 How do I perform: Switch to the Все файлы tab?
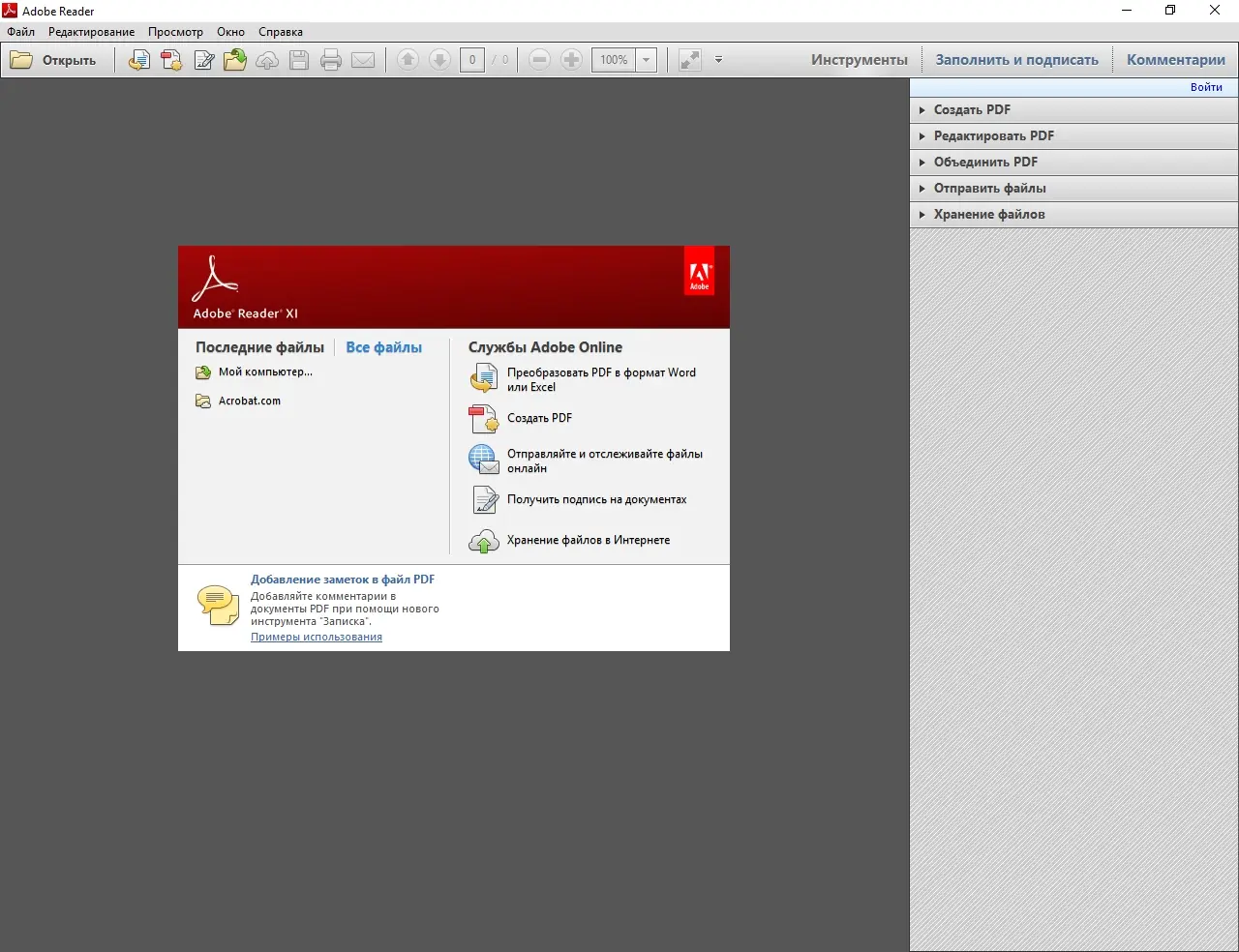383,347
